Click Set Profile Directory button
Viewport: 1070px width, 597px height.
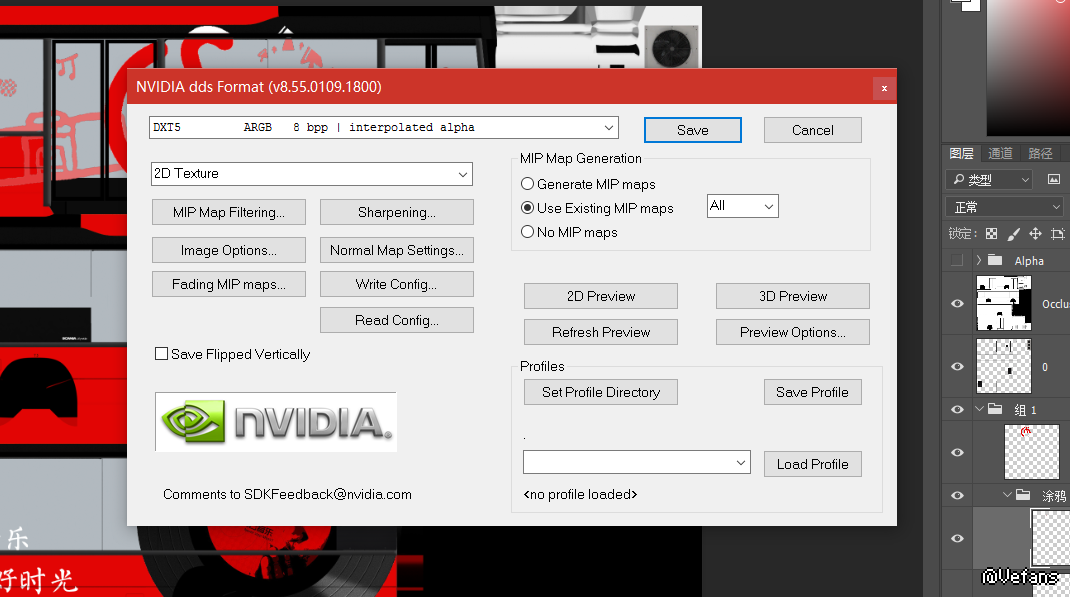point(601,392)
